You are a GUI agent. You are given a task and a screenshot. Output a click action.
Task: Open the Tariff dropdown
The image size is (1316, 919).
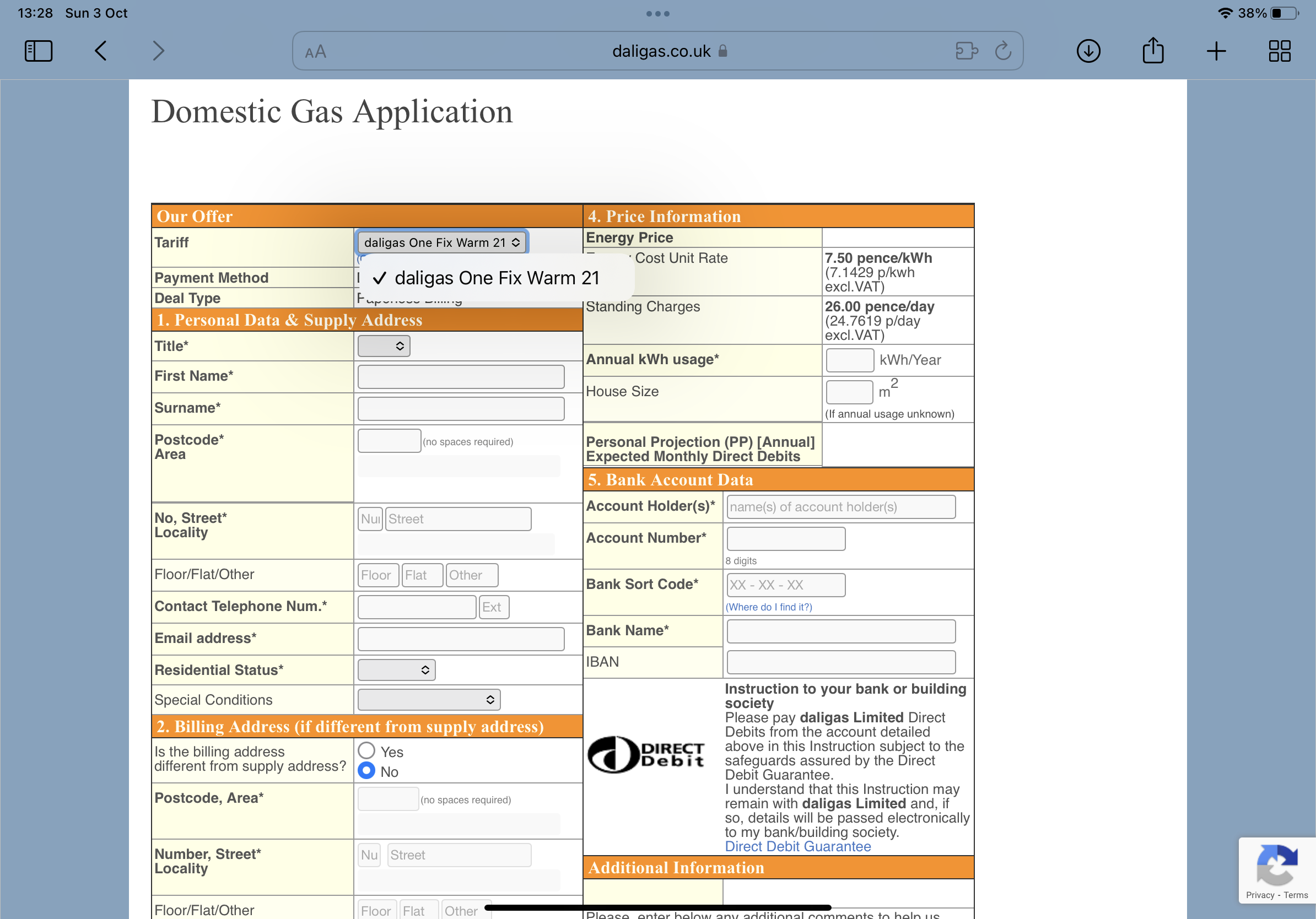441,242
